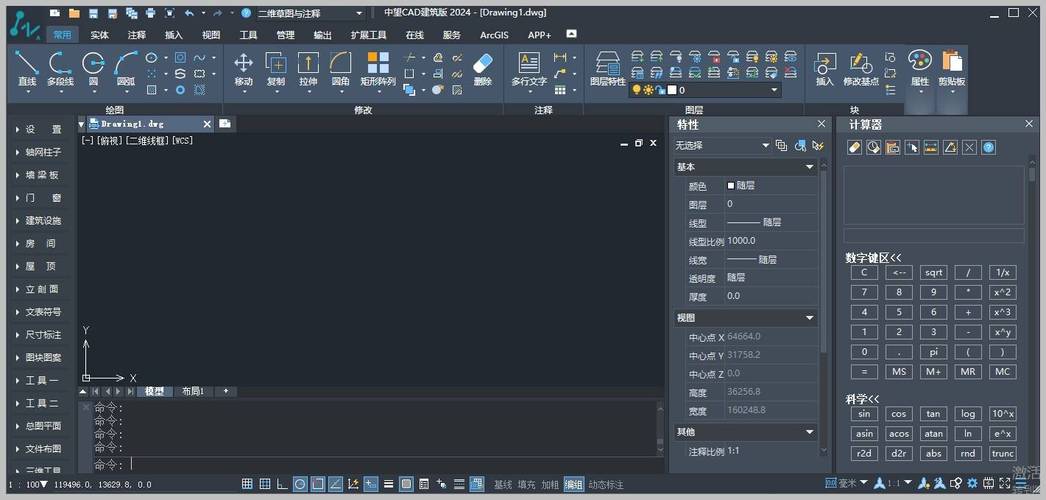Switch to the 布局1 layout tab
1046x500 pixels.
[x=192, y=391]
